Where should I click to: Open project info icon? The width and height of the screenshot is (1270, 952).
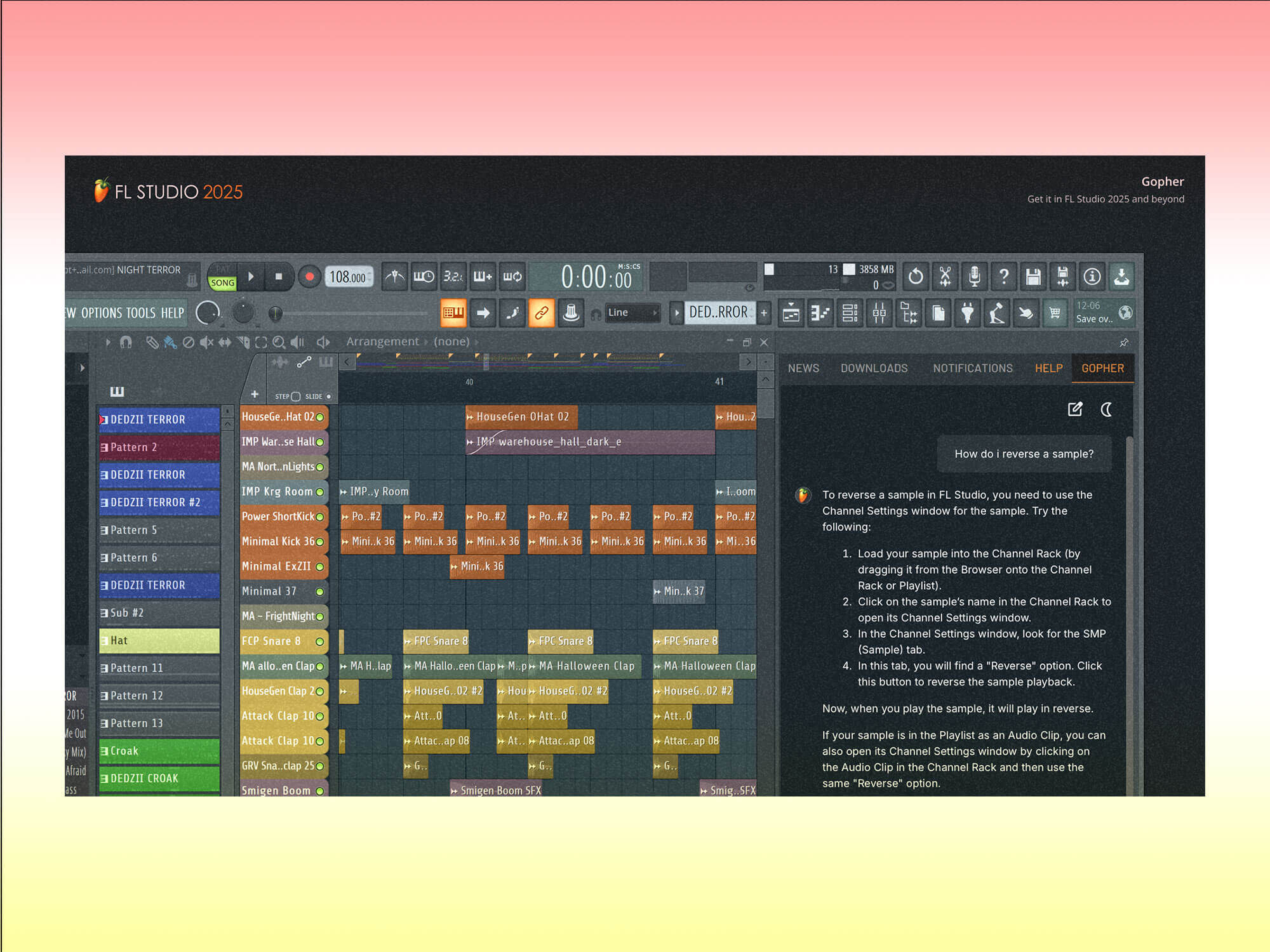click(x=1092, y=277)
